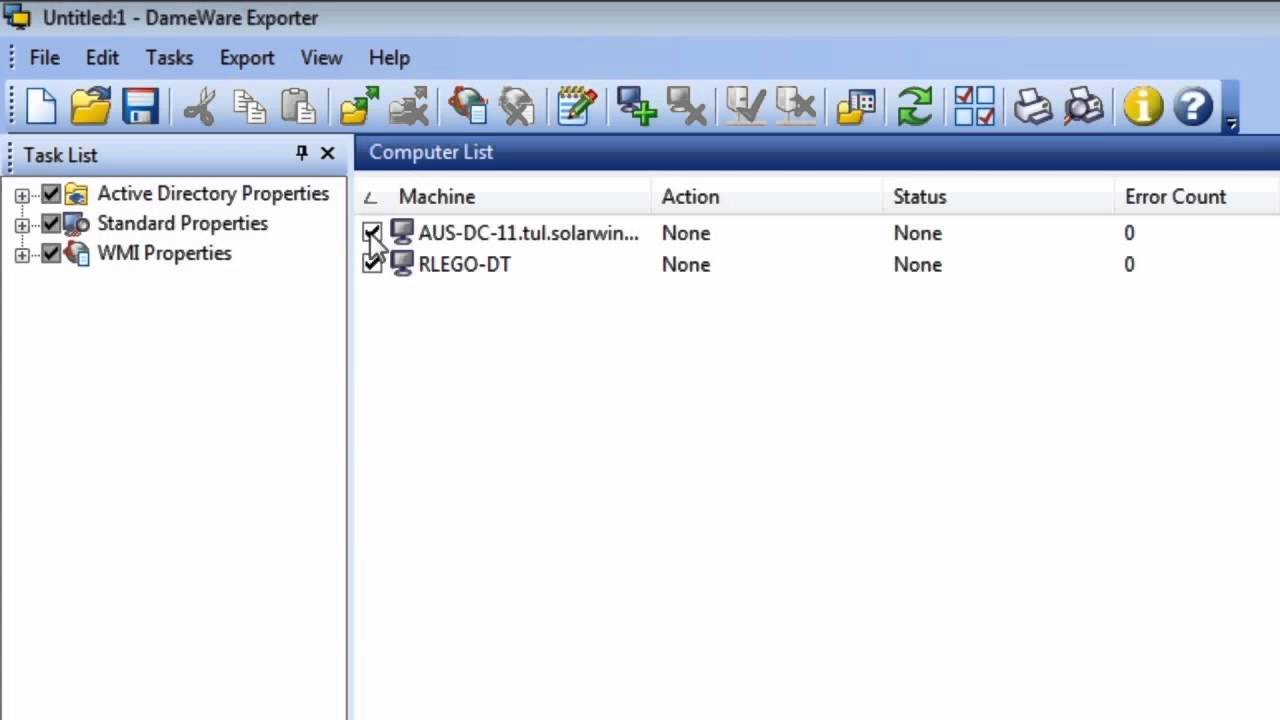Viewport: 1280px width, 720px height.
Task: Click the sort arrow column header
Action: (371, 197)
